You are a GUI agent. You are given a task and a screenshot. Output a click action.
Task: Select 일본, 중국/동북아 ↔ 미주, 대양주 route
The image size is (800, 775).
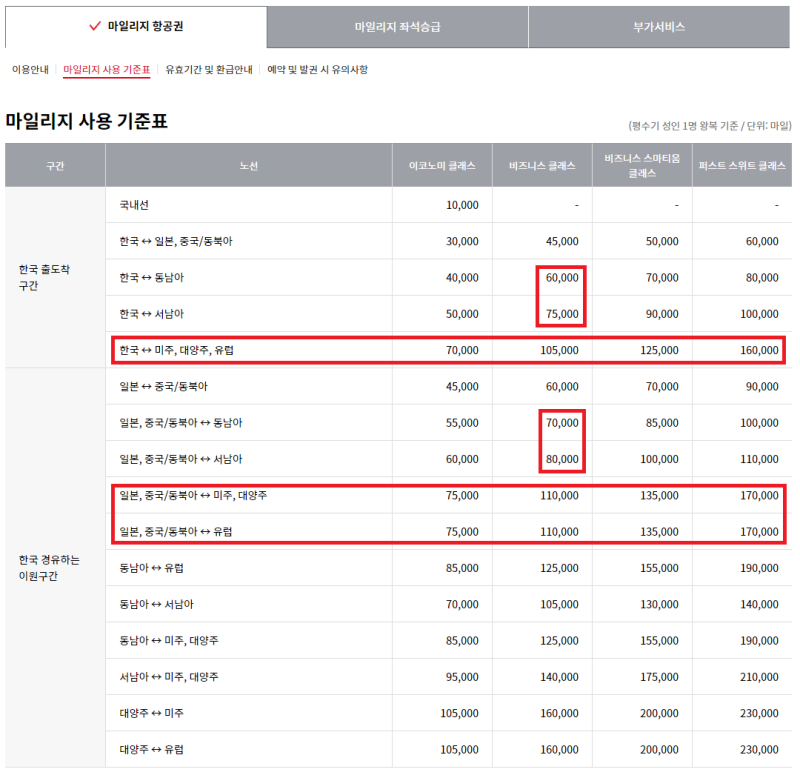(193, 495)
